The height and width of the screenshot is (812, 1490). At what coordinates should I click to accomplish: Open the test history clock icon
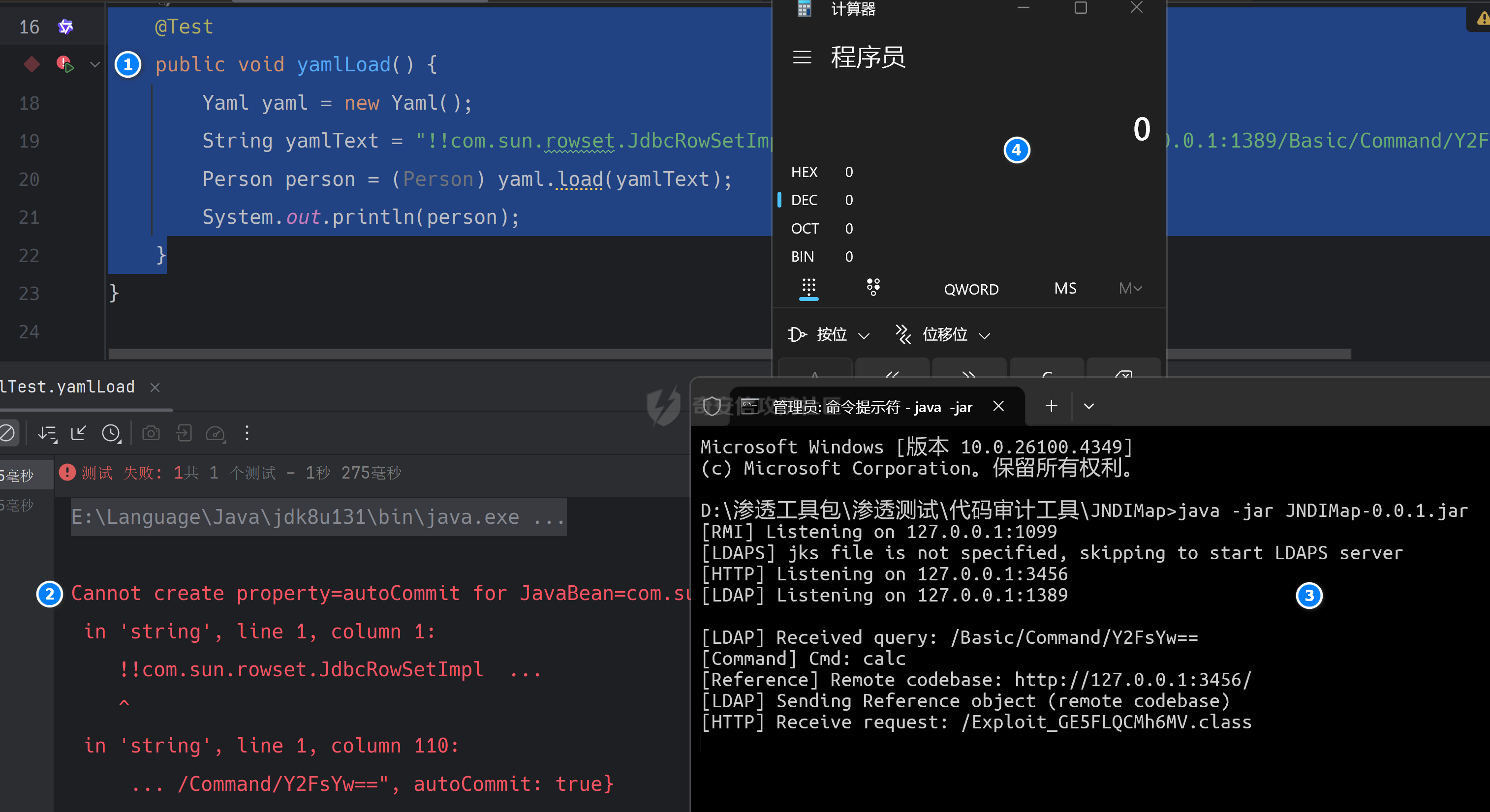point(111,433)
